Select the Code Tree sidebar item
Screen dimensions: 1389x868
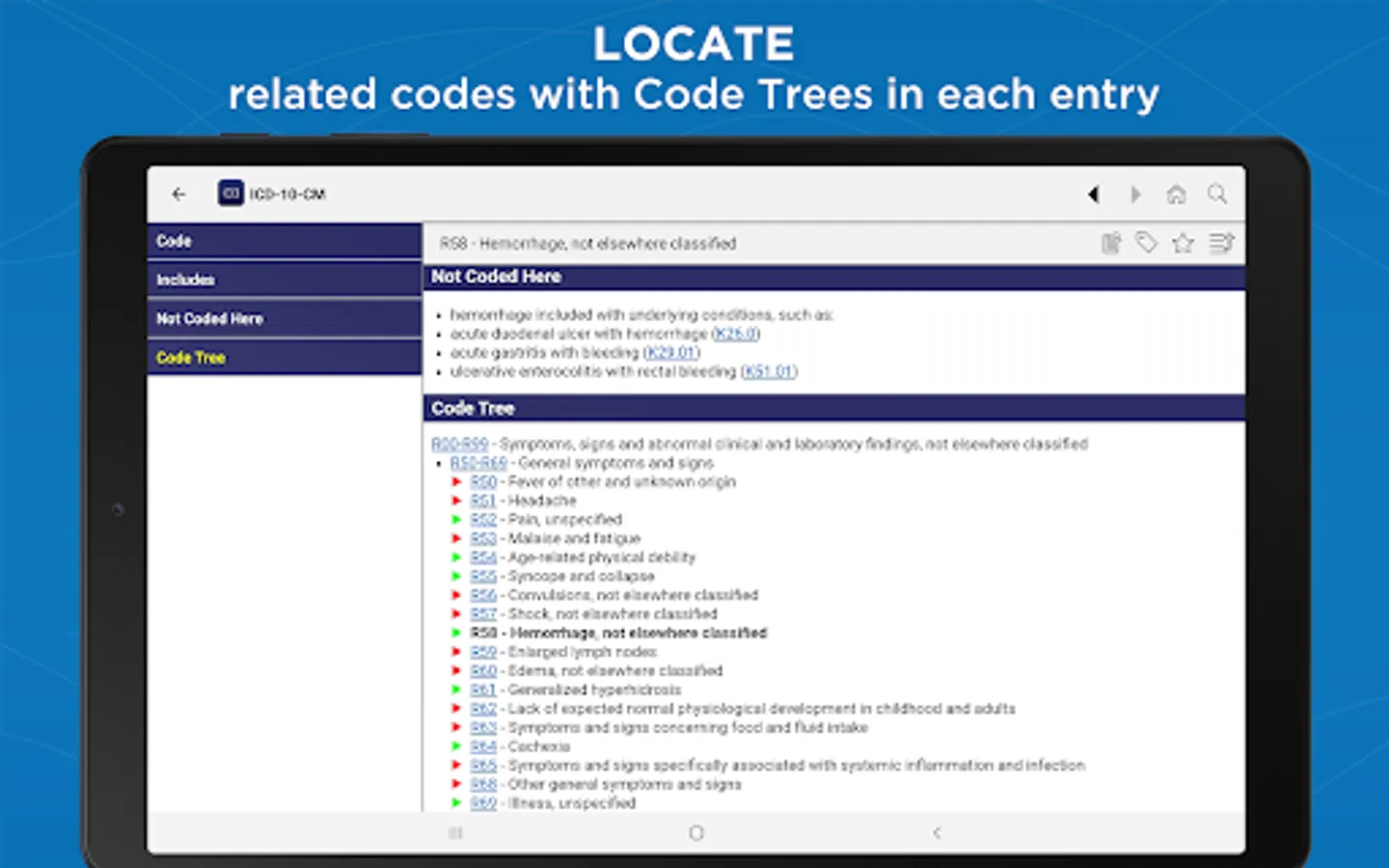point(285,357)
